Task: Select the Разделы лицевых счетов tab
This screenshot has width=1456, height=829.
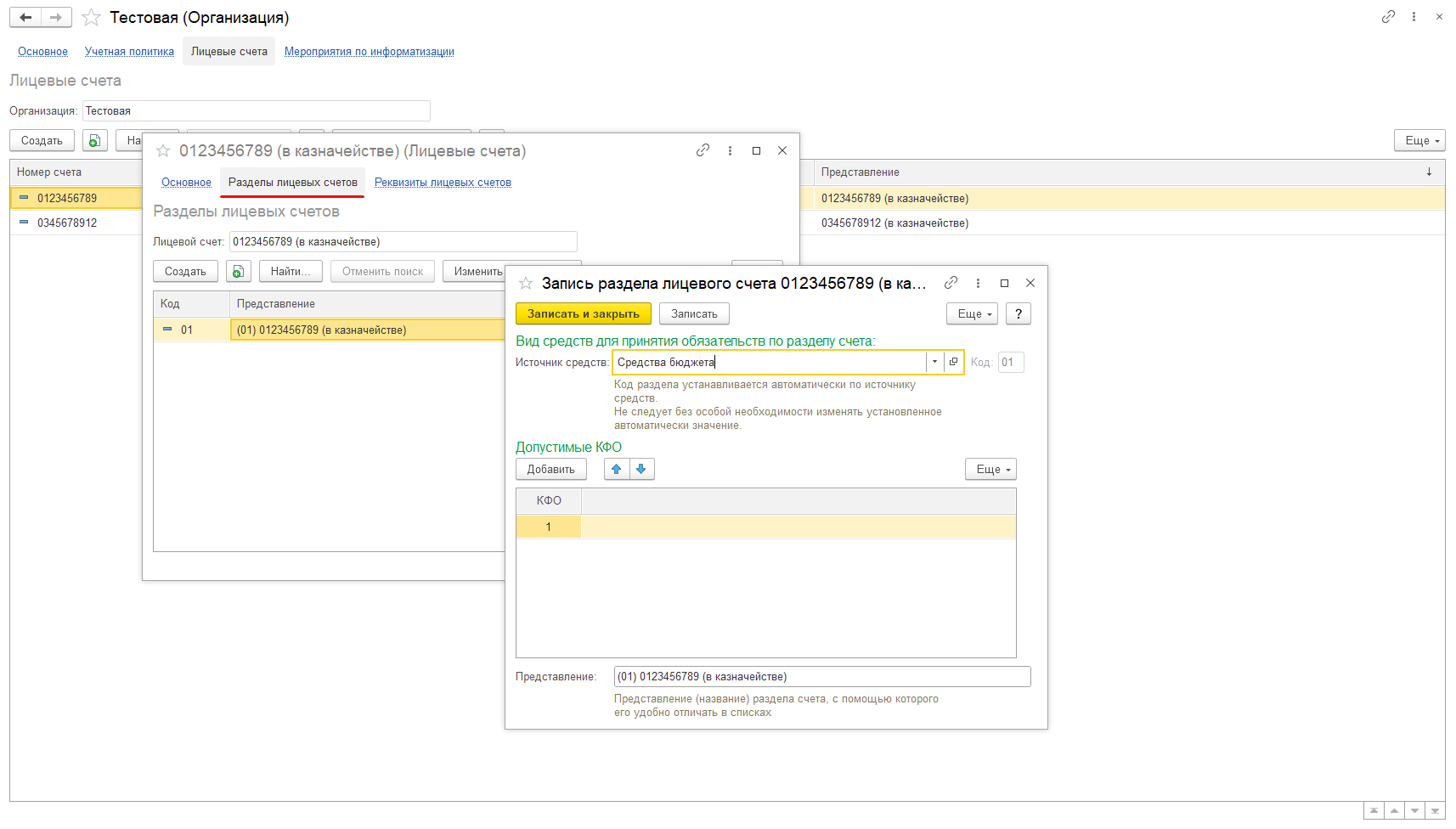Action: pos(293,183)
